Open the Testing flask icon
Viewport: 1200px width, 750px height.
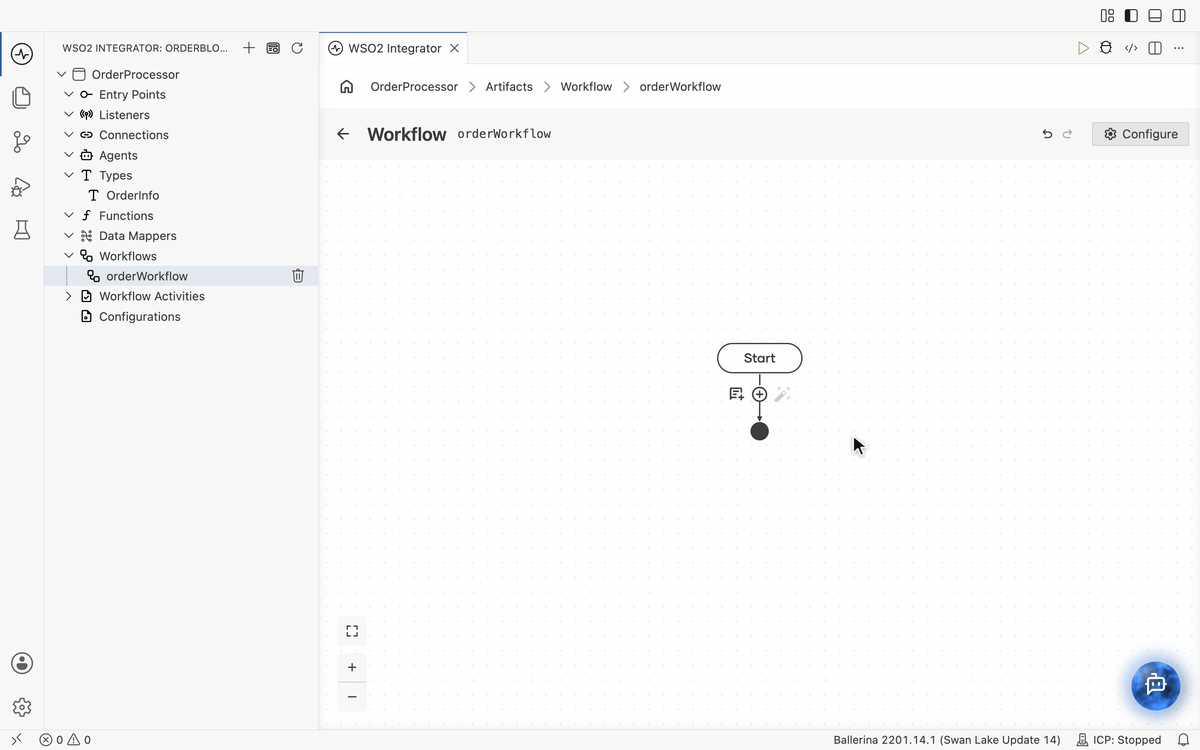[x=22, y=230]
